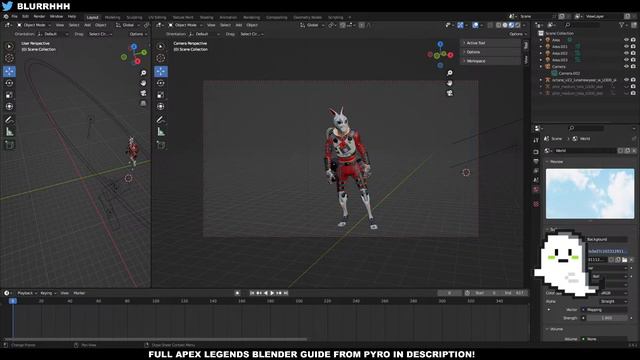Image resolution: width=640 pixels, height=360 pixels.
Task: Select the Annotate tool in camera viewport
Action: click(x=161, y=120)
